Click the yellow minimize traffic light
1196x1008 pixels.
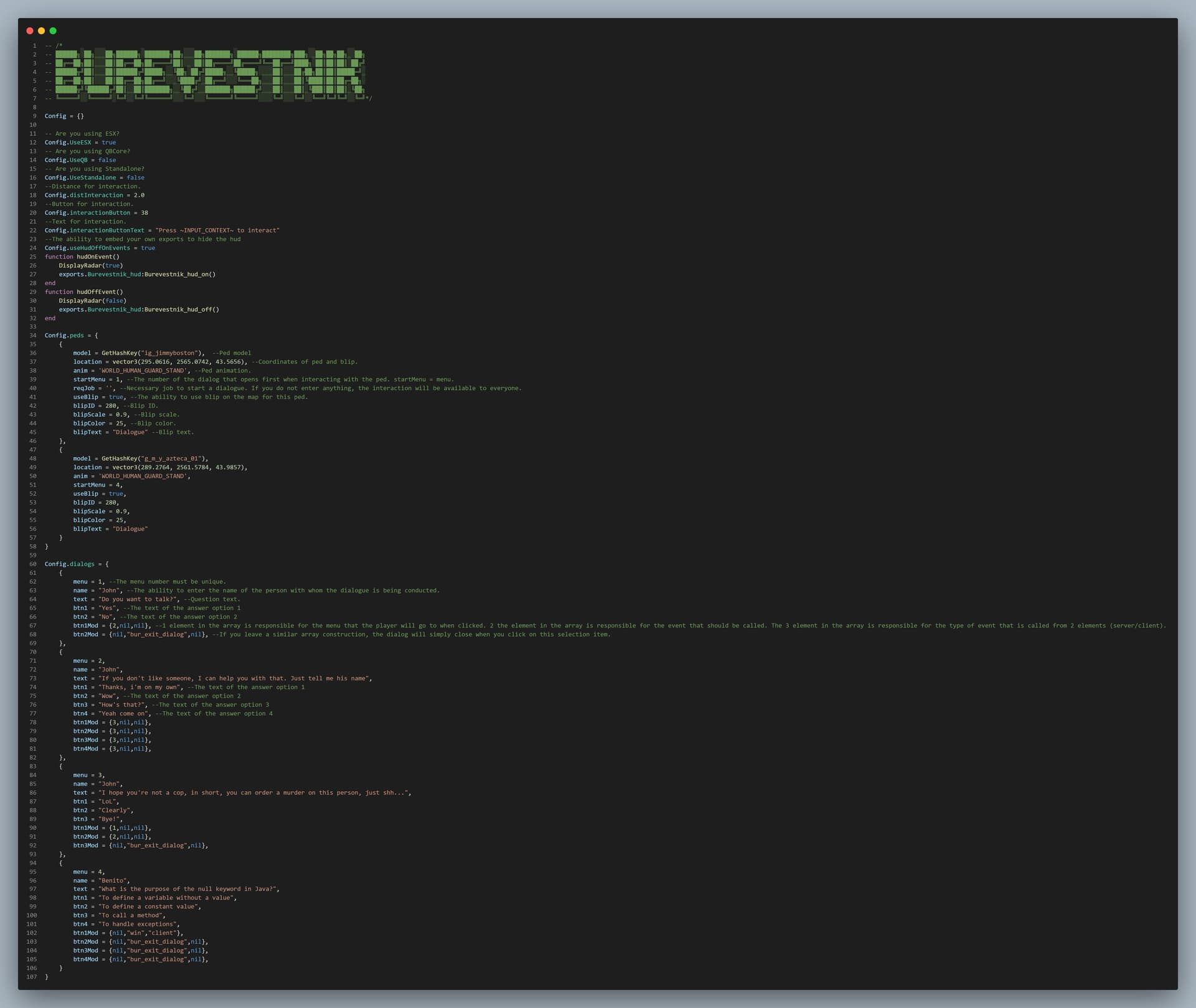click(x=41, y=30)
